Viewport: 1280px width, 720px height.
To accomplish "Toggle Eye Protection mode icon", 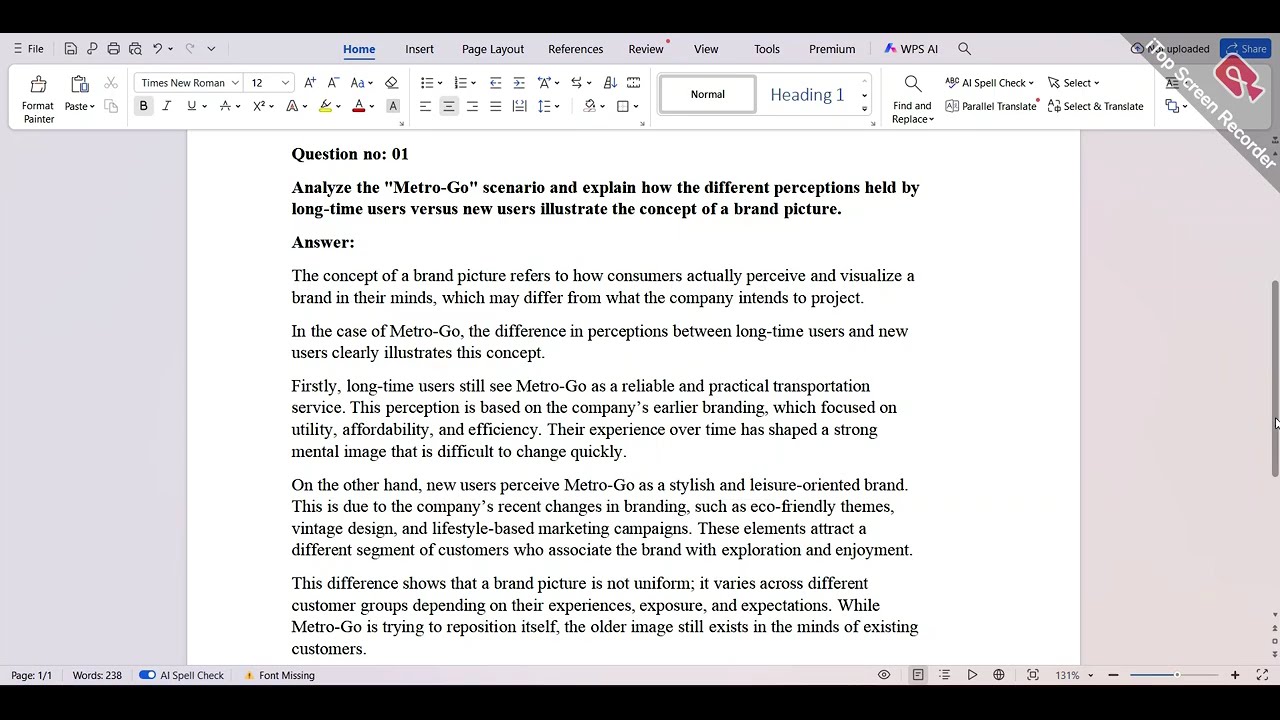I will 884,675.
